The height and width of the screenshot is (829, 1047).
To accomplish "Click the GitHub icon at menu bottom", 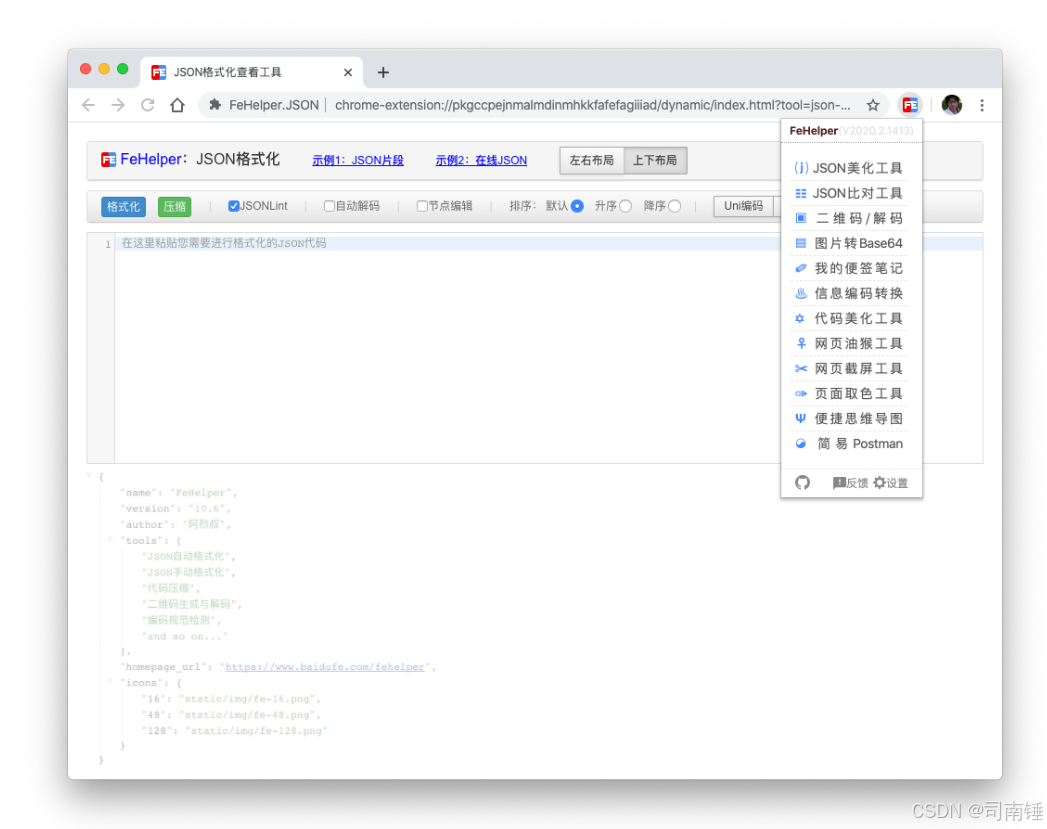I will point(803,482).
